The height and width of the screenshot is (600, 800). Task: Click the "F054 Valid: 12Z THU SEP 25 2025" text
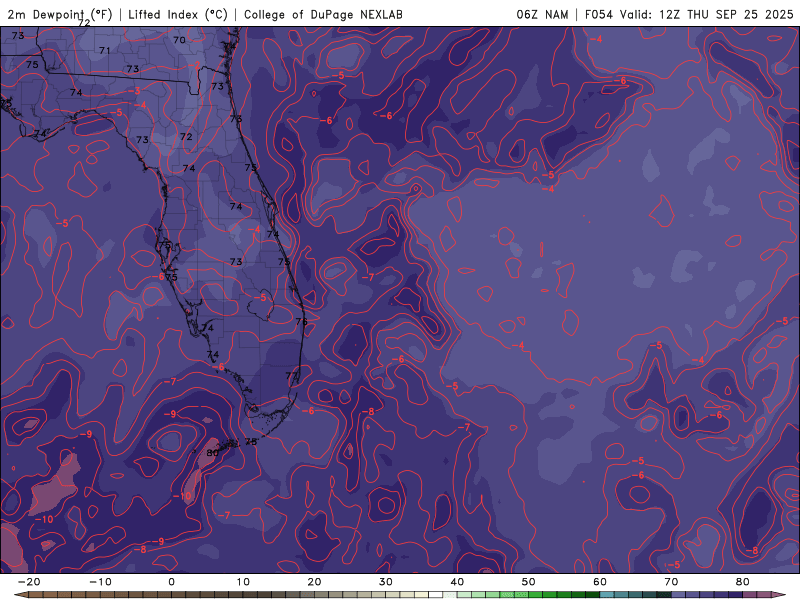pos(689,15)
